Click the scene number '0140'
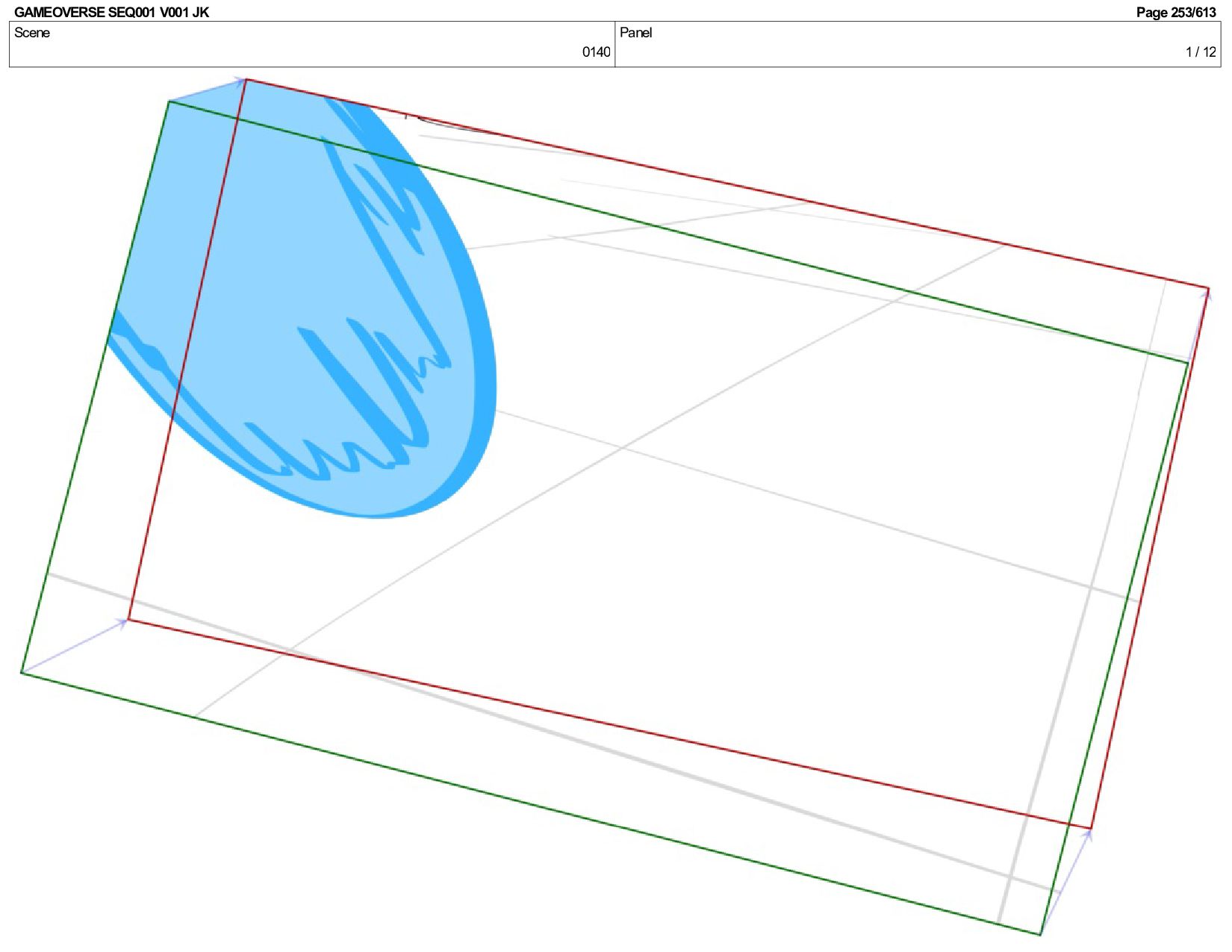Image resolution: width=1232 pixels, height=952 pixels. pos(596,52)
